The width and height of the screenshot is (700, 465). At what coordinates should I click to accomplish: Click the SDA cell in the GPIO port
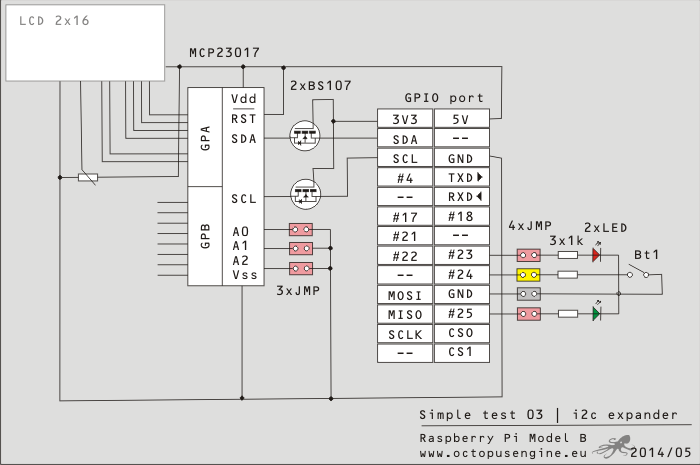[405, 139]
